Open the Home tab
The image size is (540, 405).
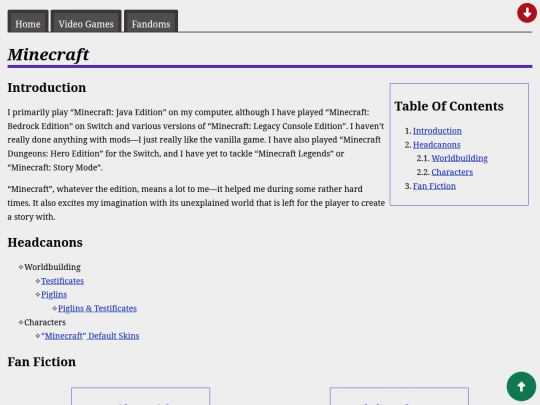click(28, 21)
